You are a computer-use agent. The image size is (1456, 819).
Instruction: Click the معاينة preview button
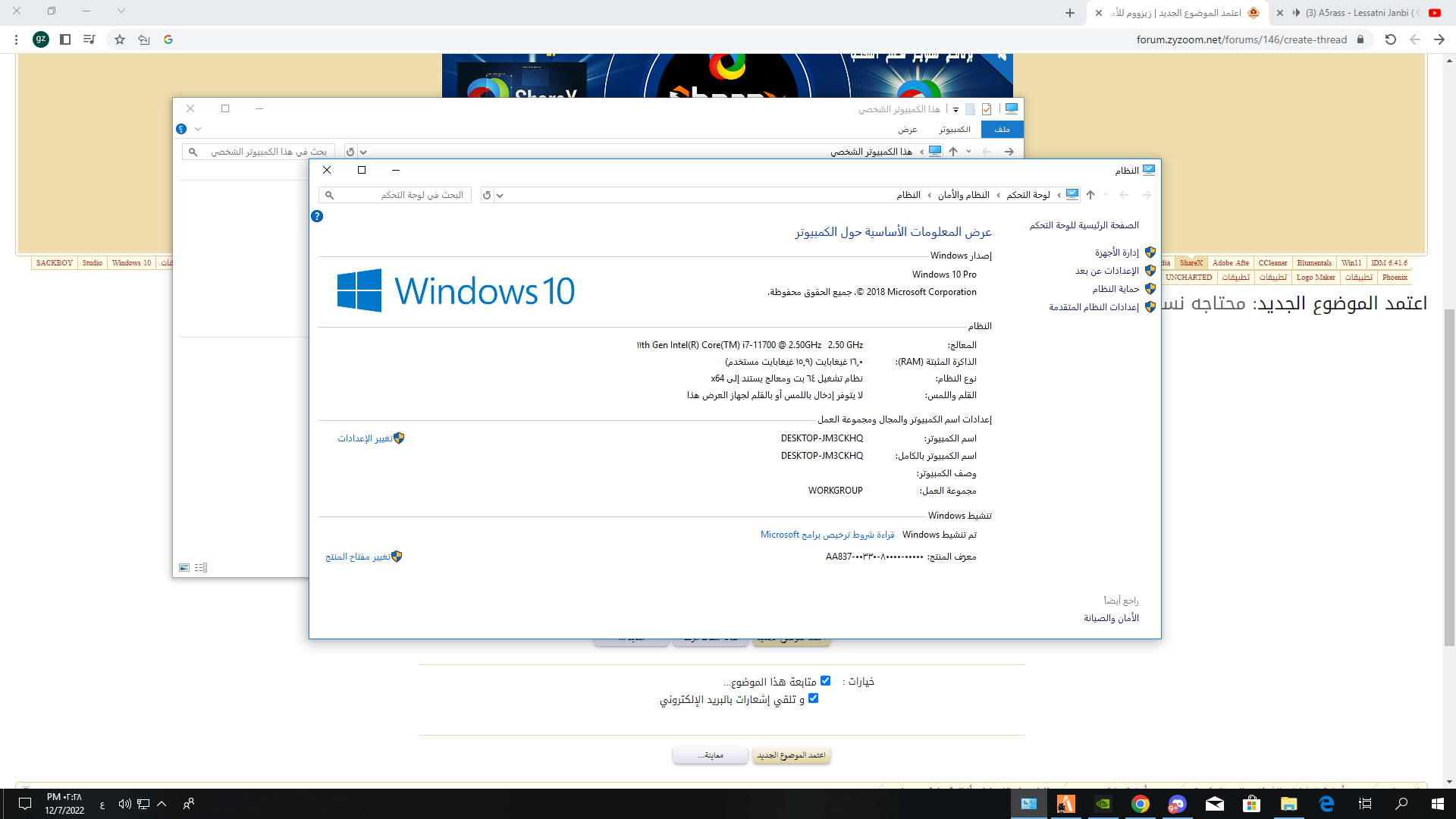[x=711, y=755]
